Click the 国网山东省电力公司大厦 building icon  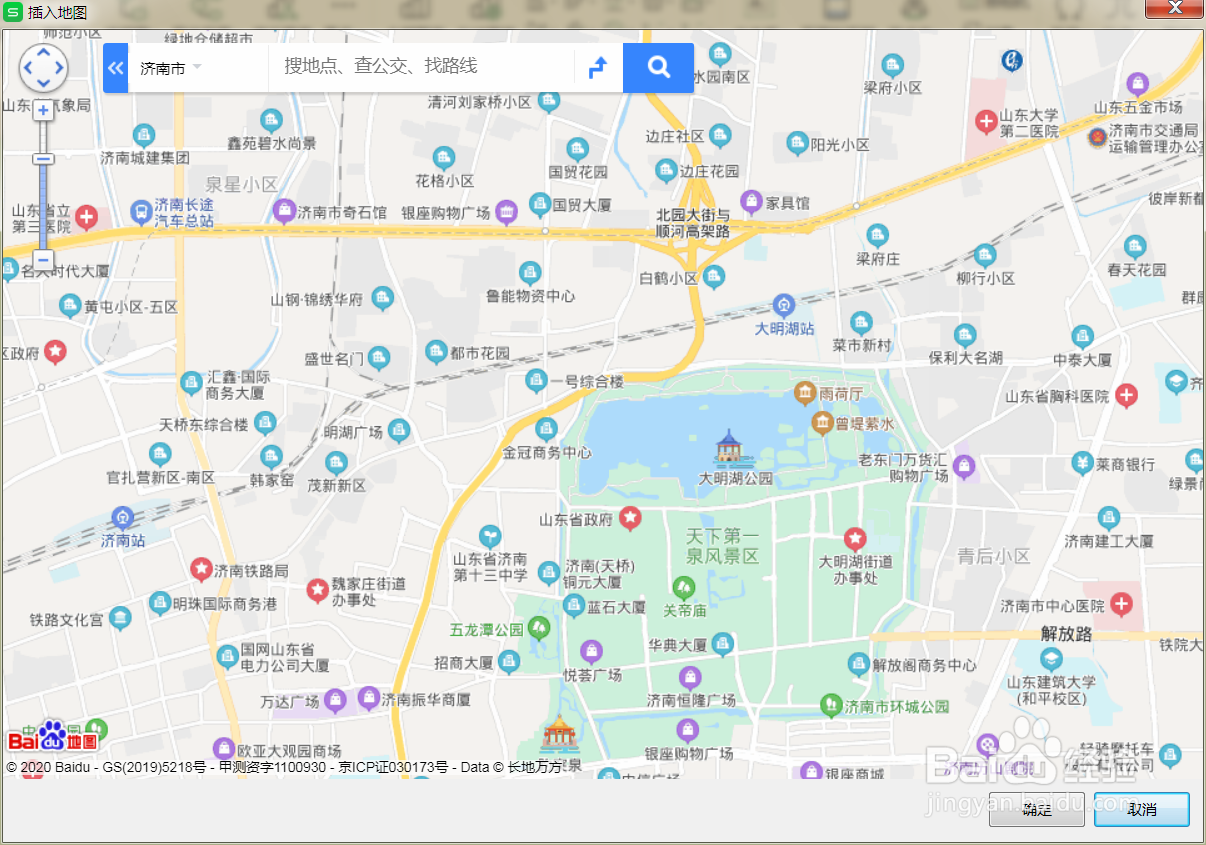click(228, 656)
